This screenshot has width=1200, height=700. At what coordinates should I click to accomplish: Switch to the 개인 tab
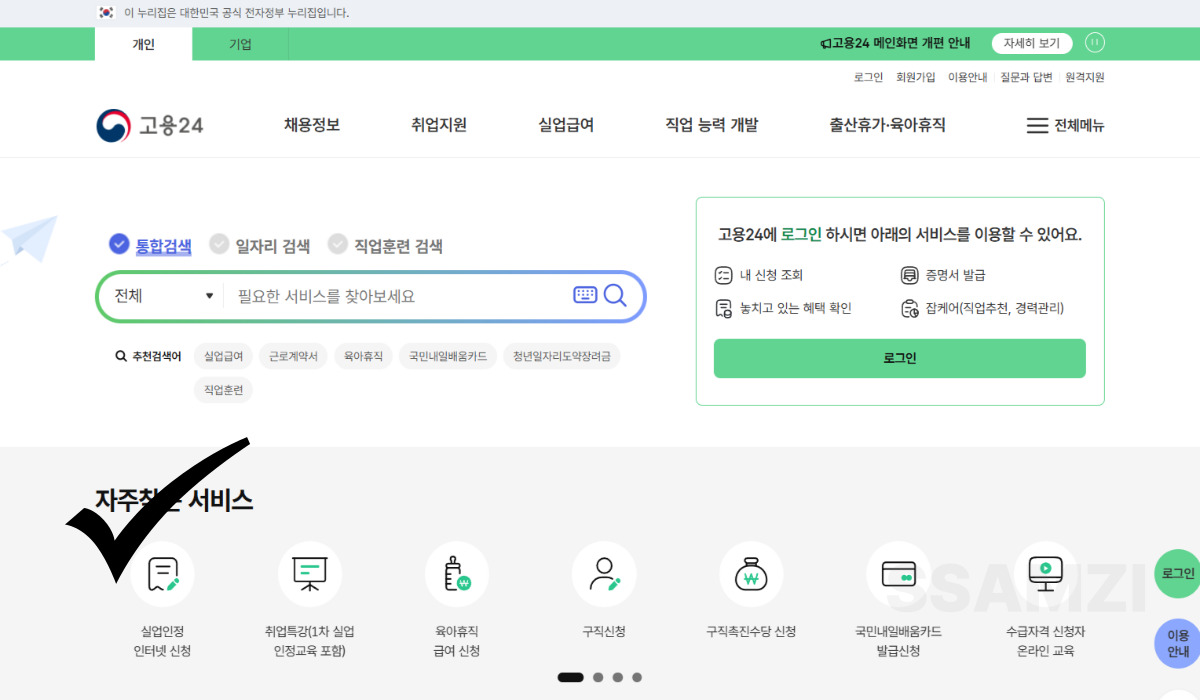[x=144, y=44]
